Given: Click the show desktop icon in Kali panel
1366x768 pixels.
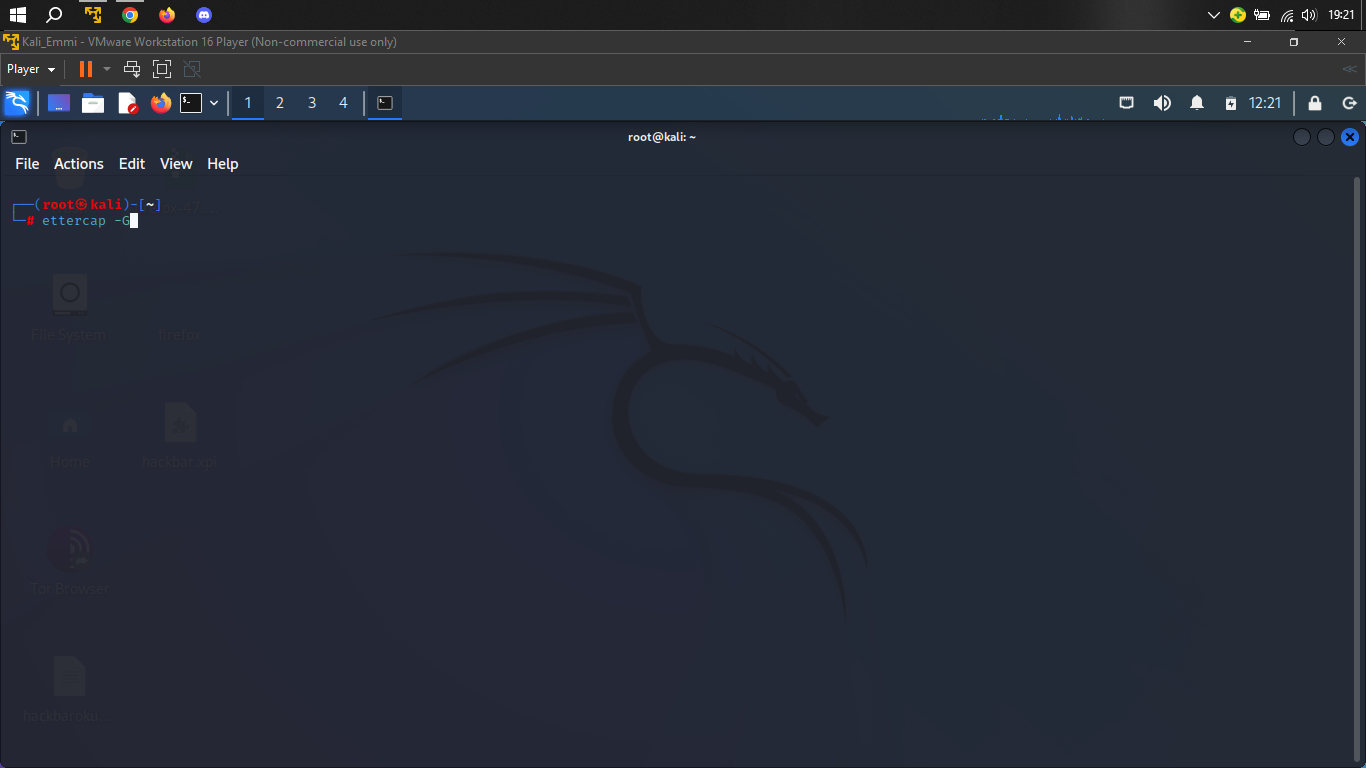Looking at the screenshot, I should 59,103.
